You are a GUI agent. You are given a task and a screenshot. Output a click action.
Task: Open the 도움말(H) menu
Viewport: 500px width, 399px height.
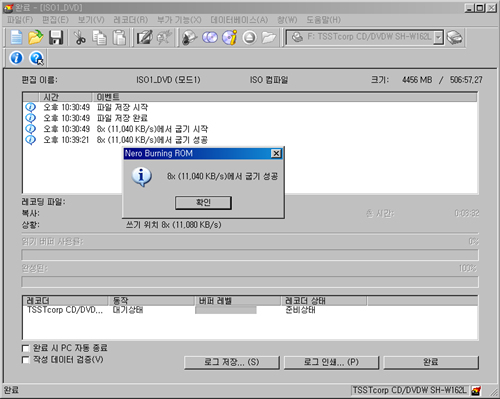[x=323, y=20]
